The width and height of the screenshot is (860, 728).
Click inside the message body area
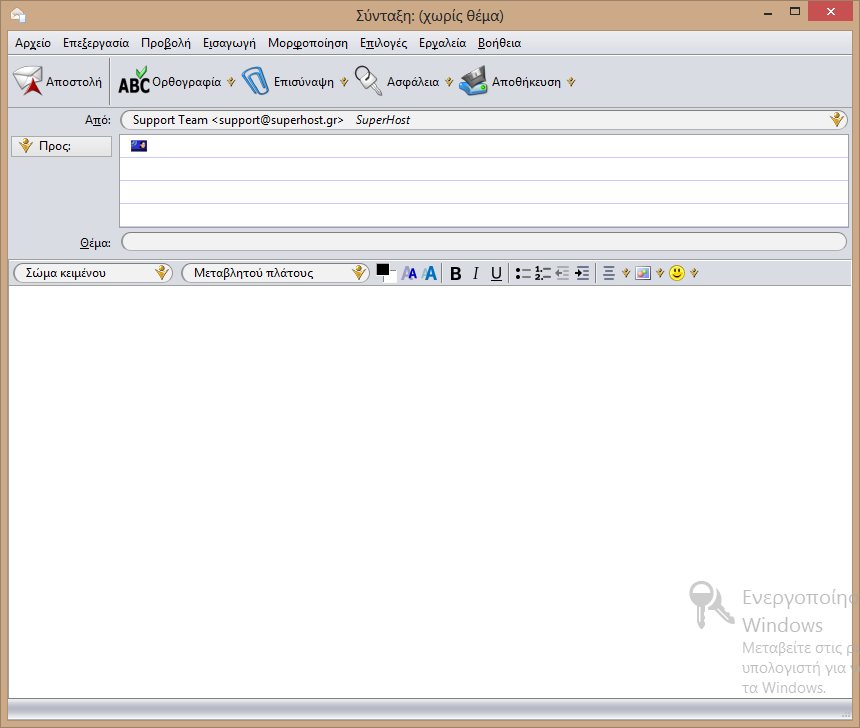tap(430, 492)
